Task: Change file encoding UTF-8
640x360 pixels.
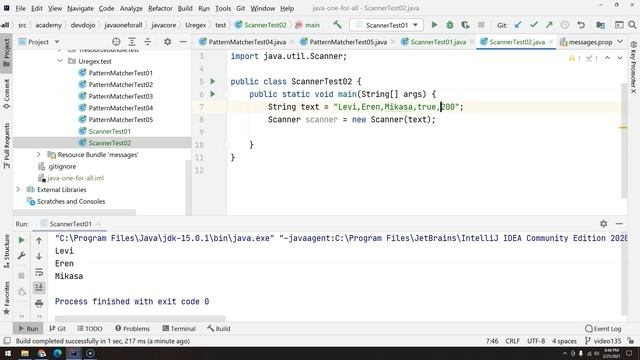Action: tap(536, 341)
